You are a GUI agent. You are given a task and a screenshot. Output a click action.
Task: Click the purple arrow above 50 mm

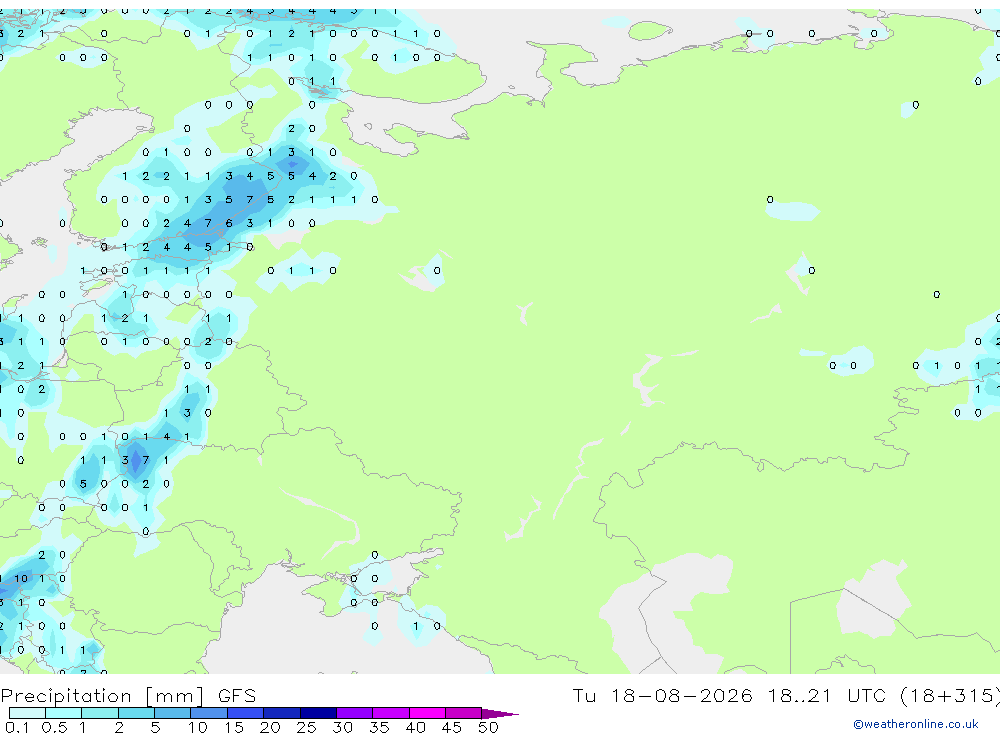tap(499, 714)
